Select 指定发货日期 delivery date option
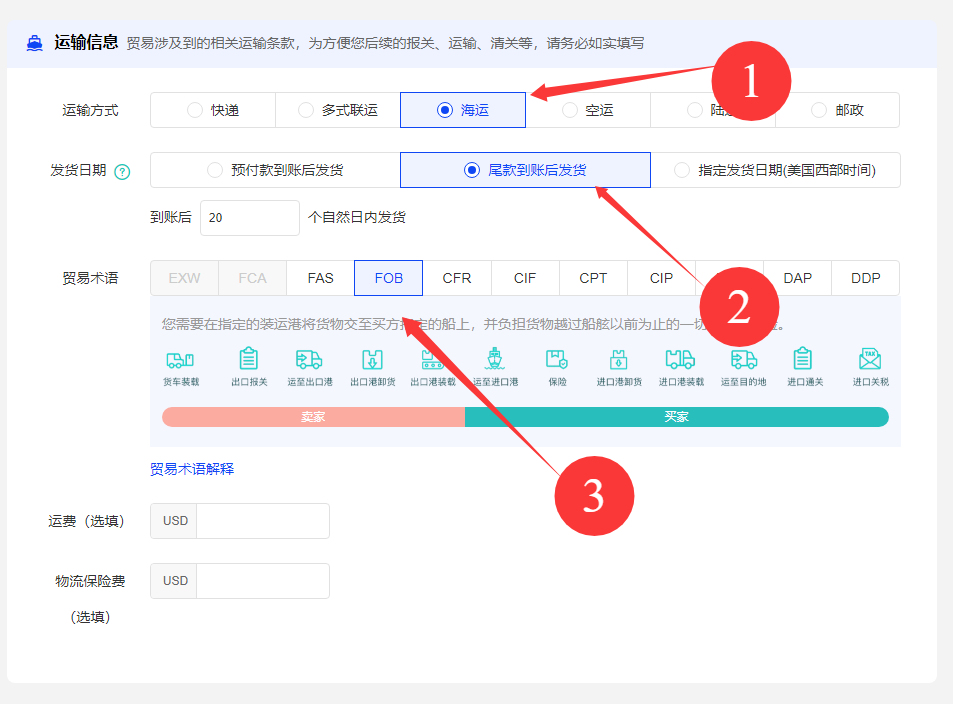Image resolution: width=953 pixels, height=704 pixels. point(775,170)
